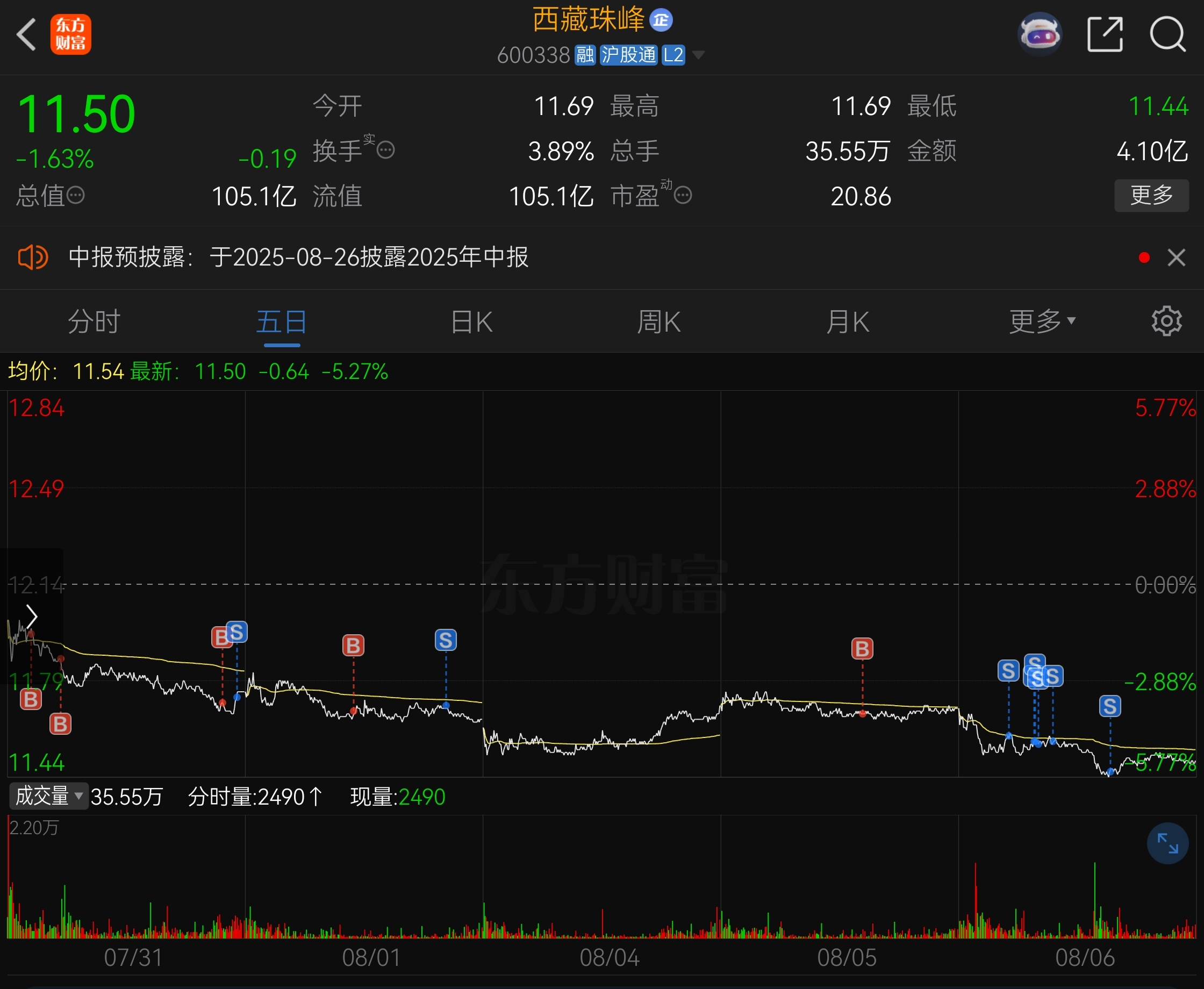Tap the 沪股通 badge
The image size is (1204, 989).
[x=629, y=55]
